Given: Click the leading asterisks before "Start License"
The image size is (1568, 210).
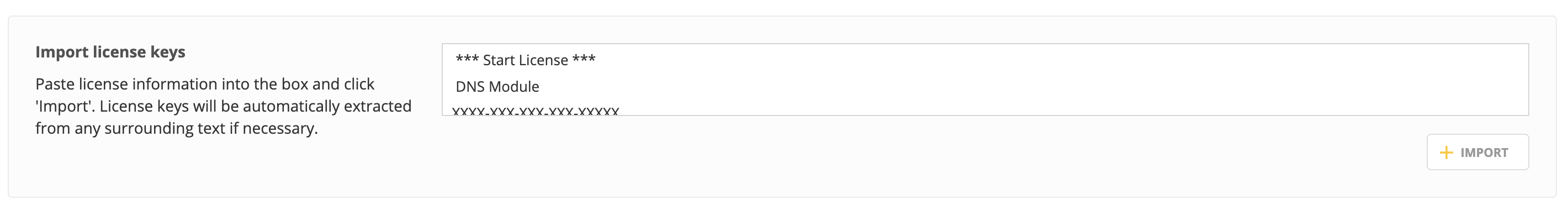Looking at the screenshot, I should point(467,59).
